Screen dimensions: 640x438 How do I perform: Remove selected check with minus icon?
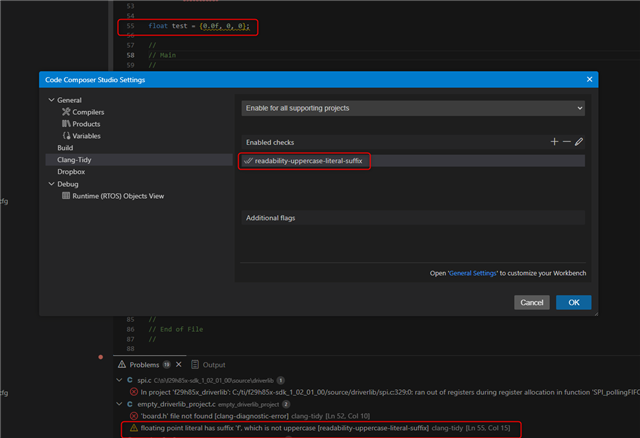(x=567, y=142)
